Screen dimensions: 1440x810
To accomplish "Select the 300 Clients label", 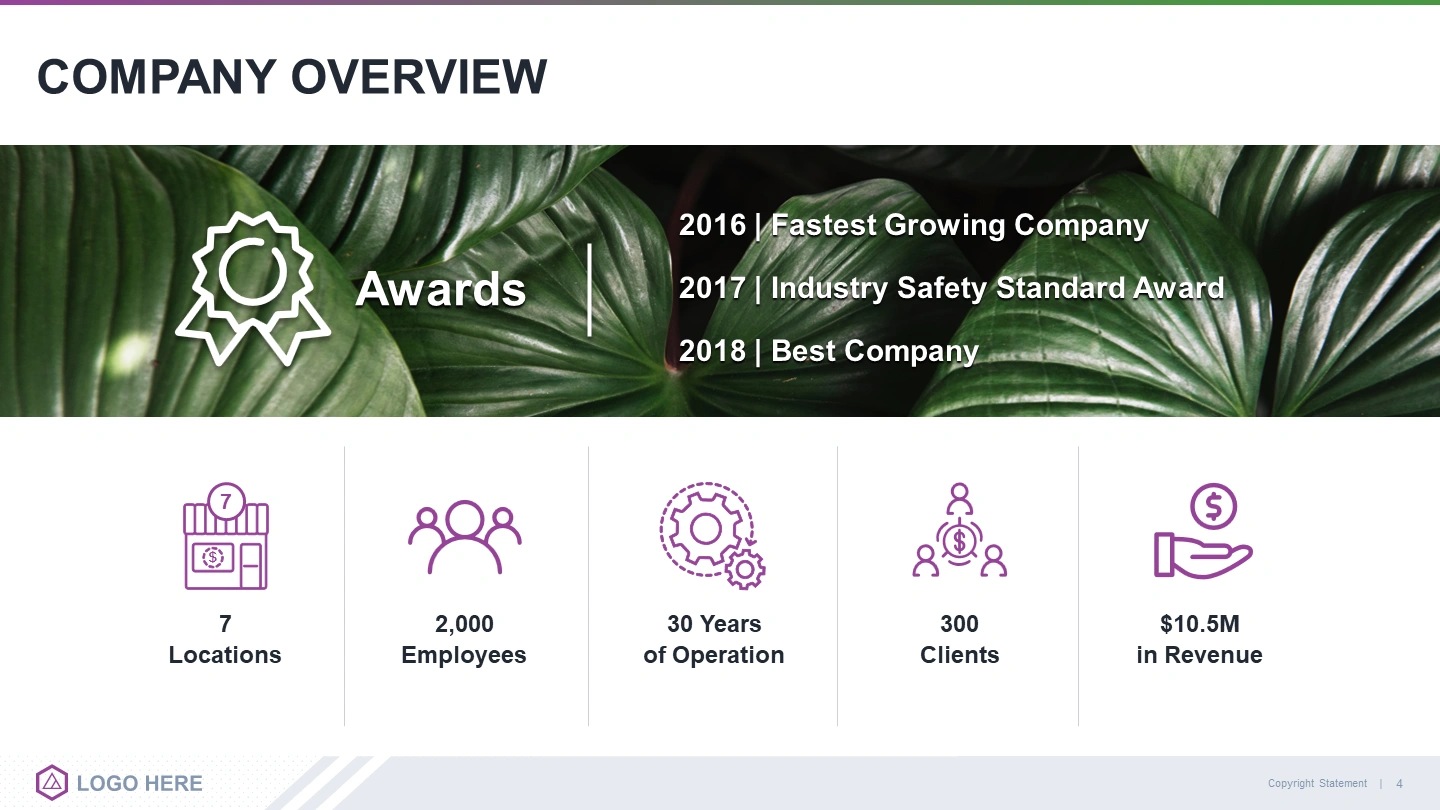I will point(960,640).
